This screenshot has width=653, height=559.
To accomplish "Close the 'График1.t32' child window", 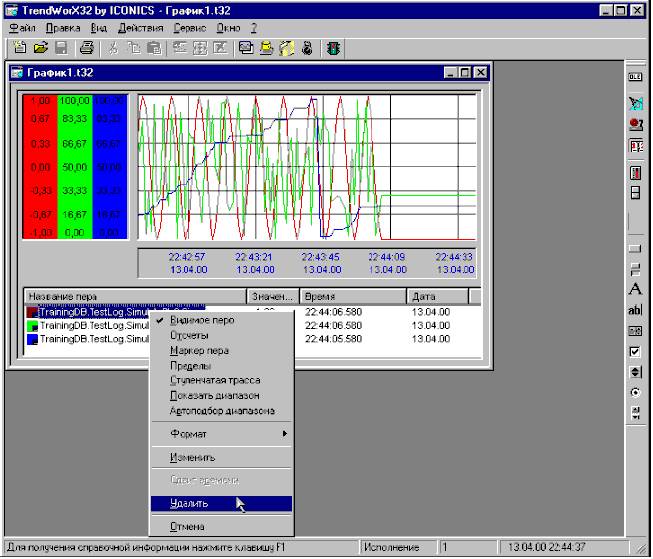I will (481, 72).
